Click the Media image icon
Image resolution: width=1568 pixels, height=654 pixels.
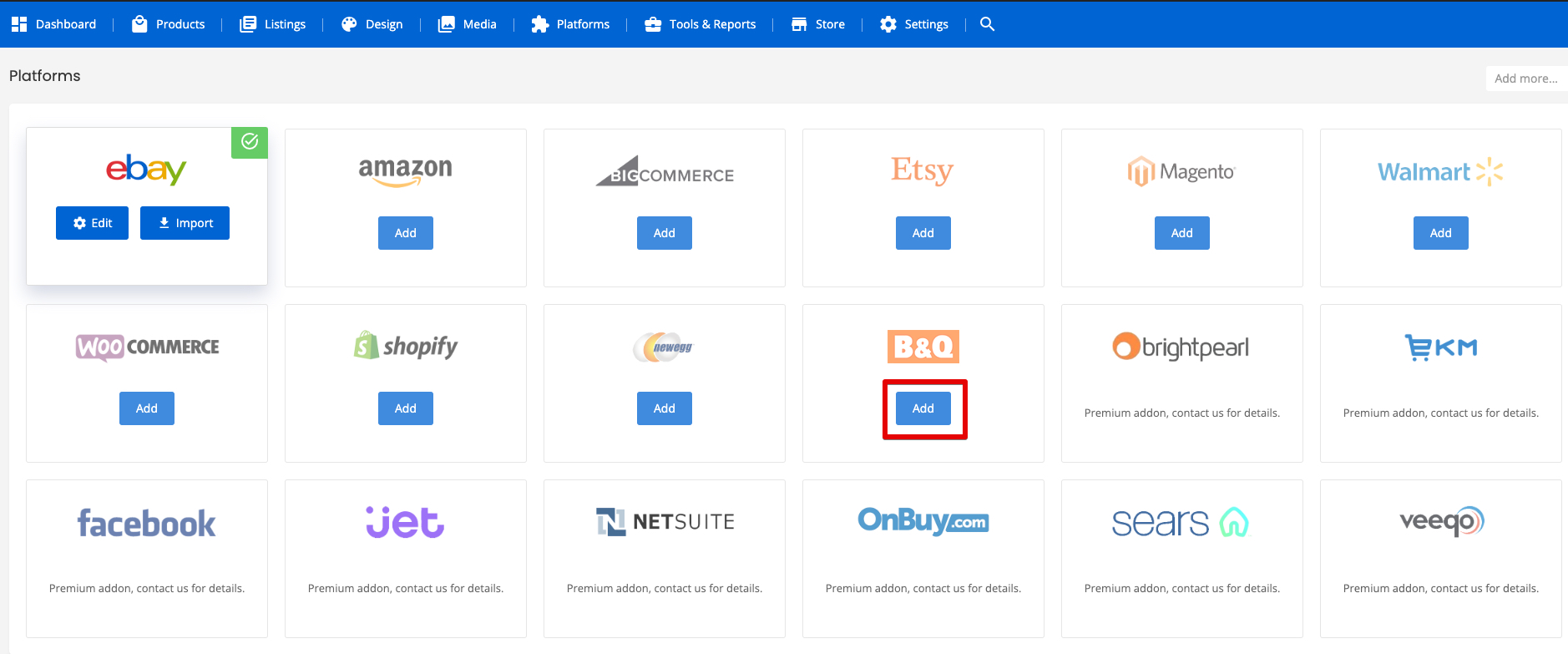[x=447, y=24]
